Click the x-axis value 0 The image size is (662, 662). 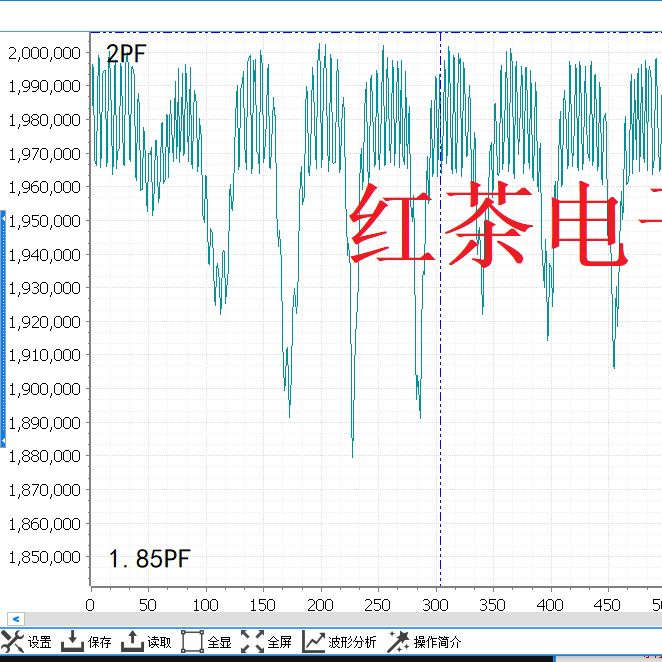[x=90, y=605]
